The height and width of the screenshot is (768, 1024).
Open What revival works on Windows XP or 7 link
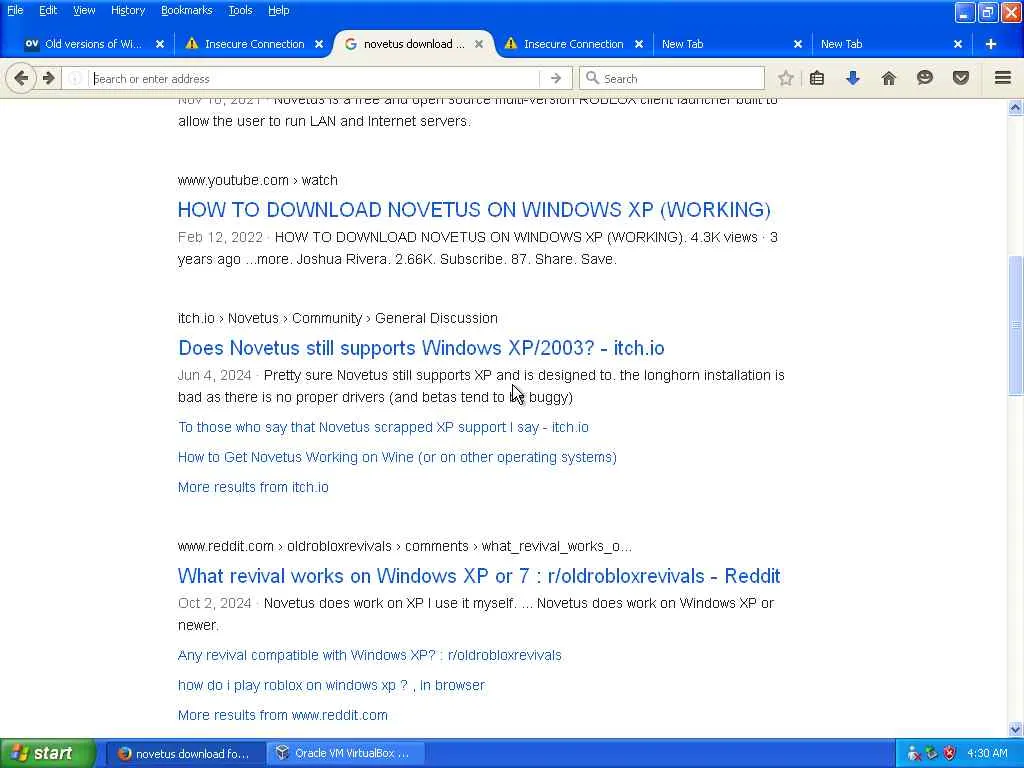[x=479, y=575]
